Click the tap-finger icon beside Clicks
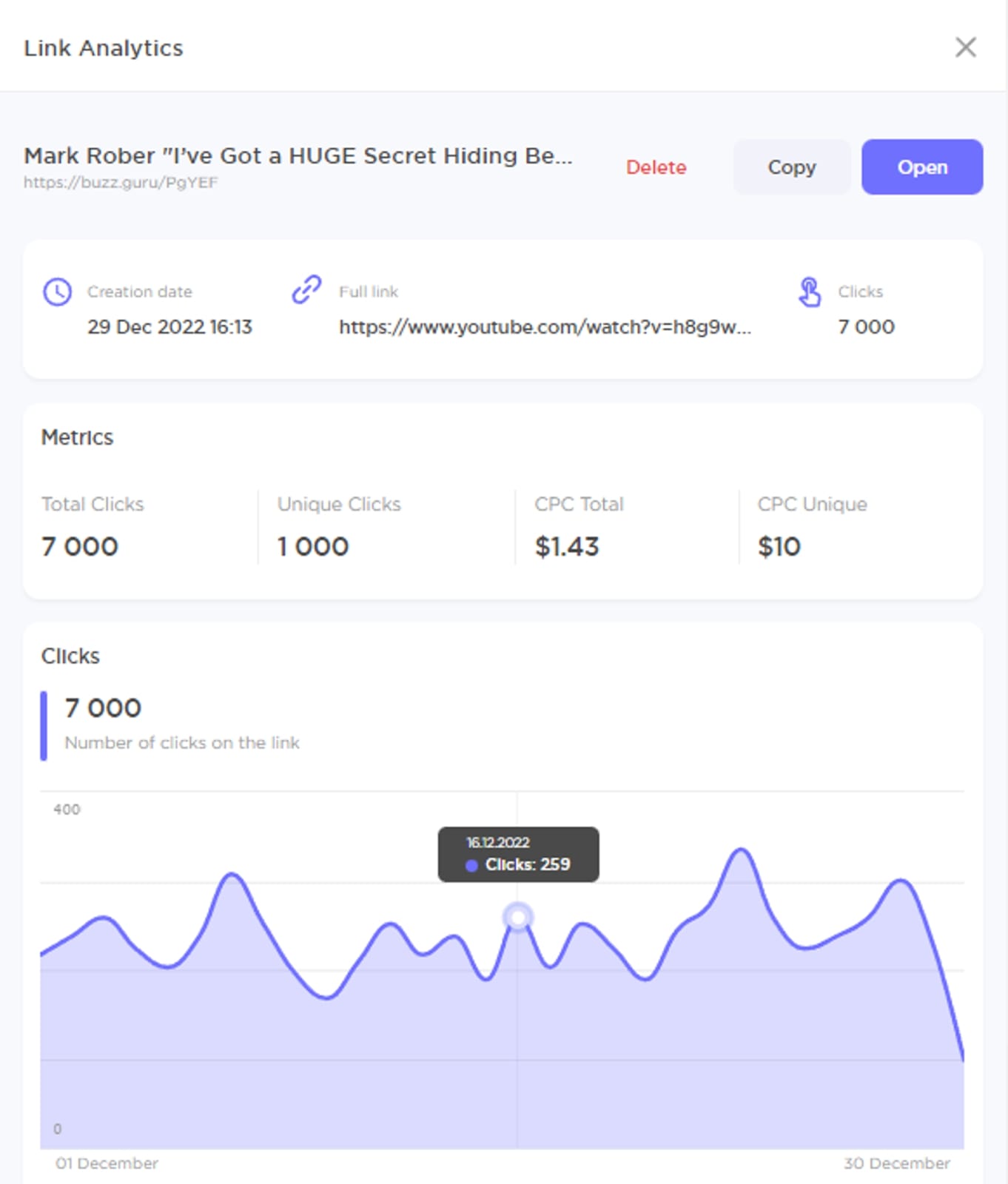This screenshot has width=1008, height=1184. pyautogui.click(x=809, y=292)
